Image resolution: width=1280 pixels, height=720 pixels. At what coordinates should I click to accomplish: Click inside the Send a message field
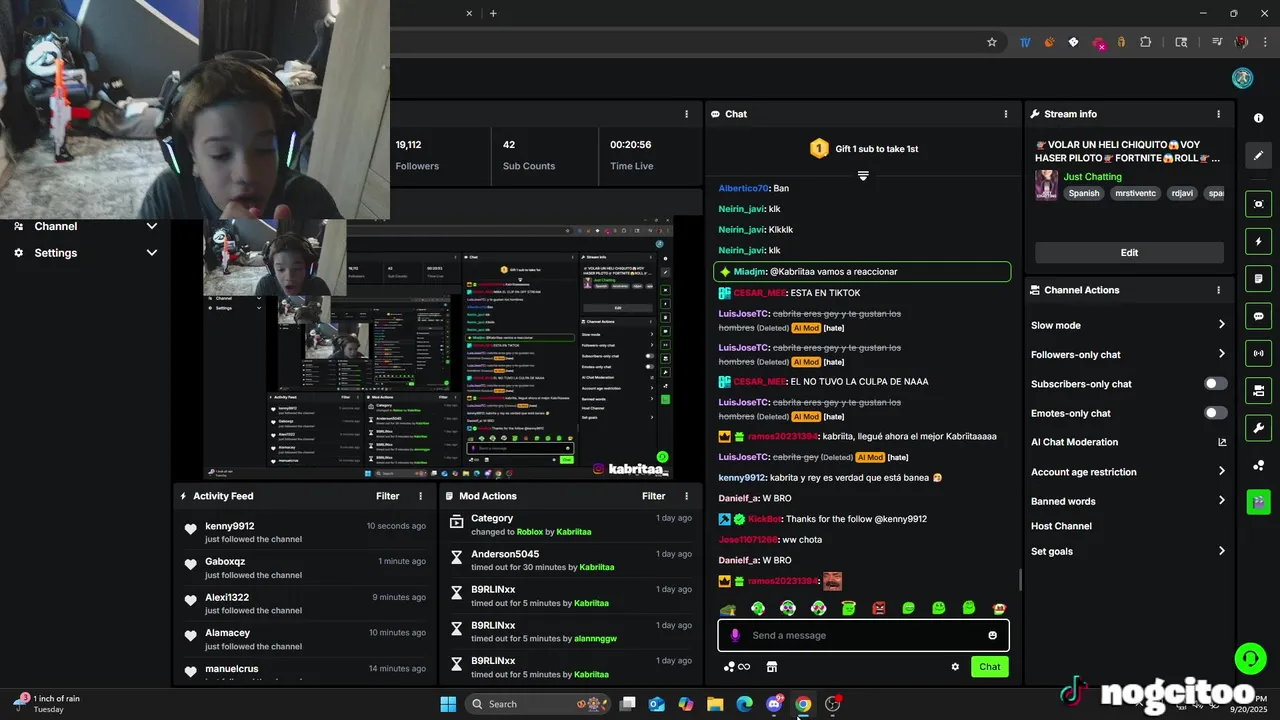(863, 635)
